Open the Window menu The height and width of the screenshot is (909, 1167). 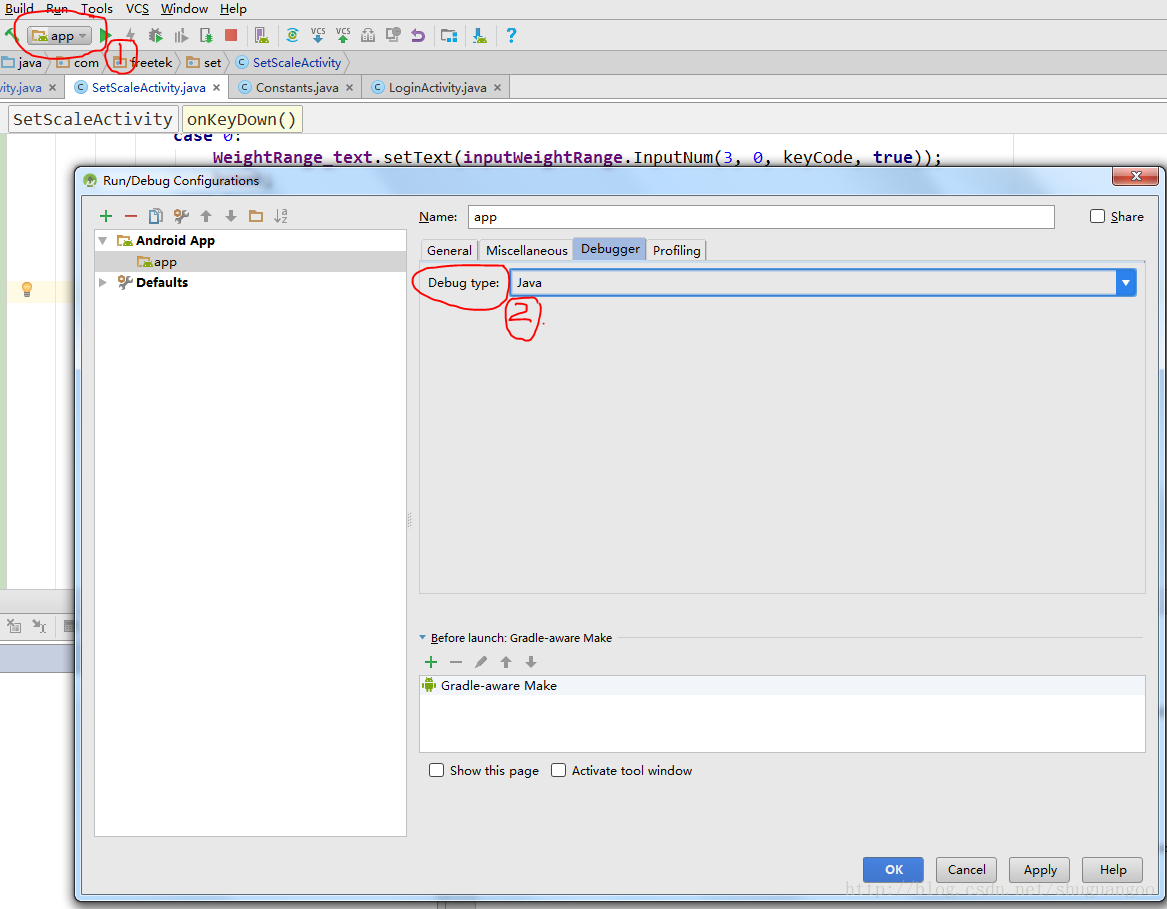click(184, 9)
